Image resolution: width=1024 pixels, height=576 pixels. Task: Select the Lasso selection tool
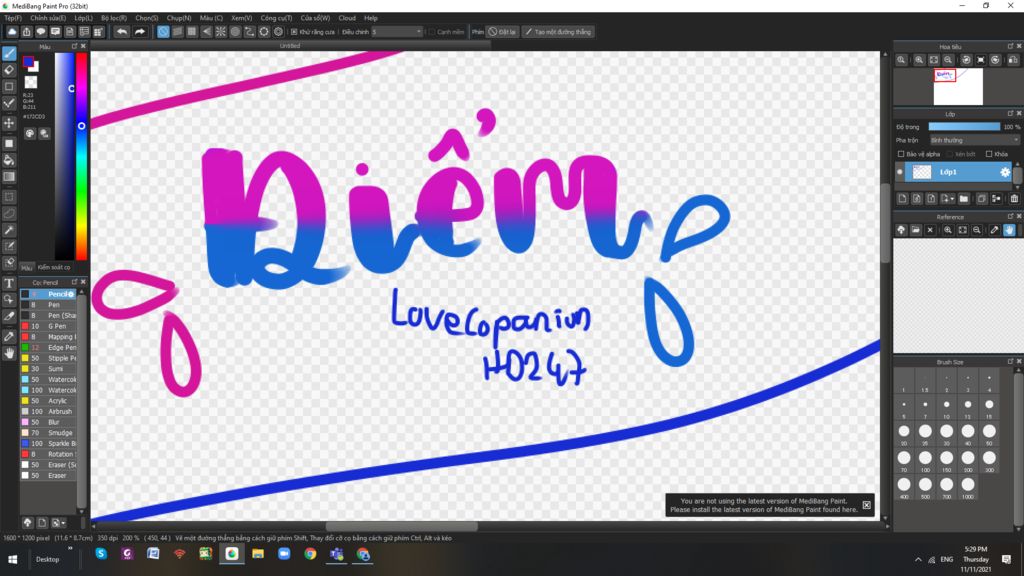9,213
